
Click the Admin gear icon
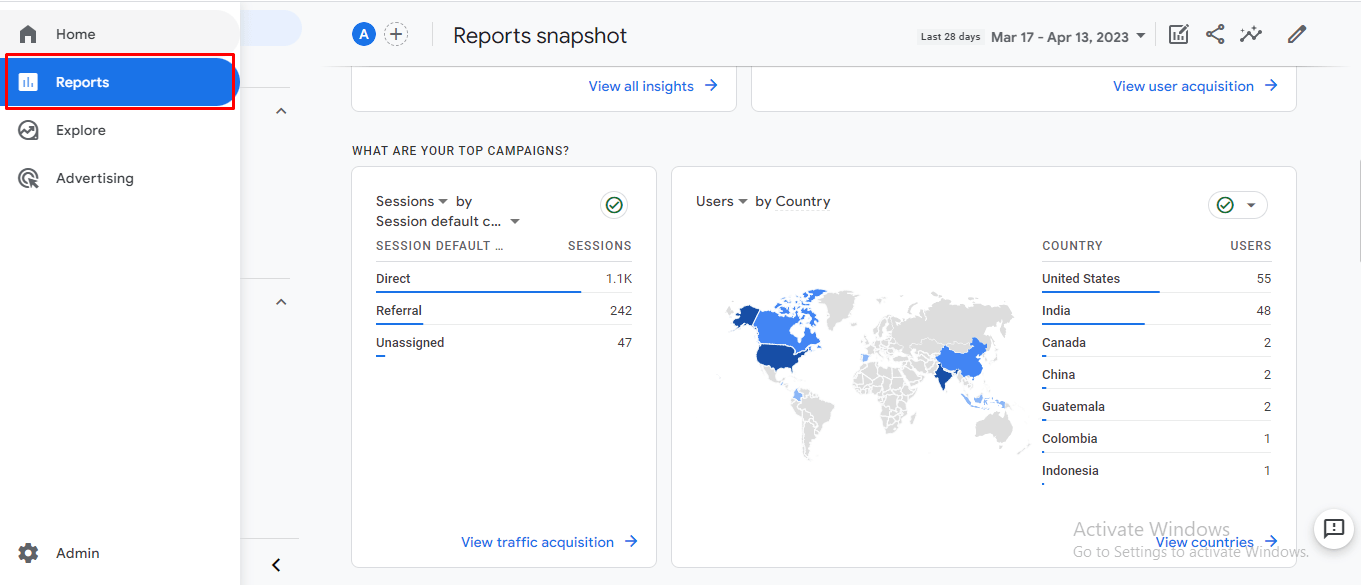28,553
